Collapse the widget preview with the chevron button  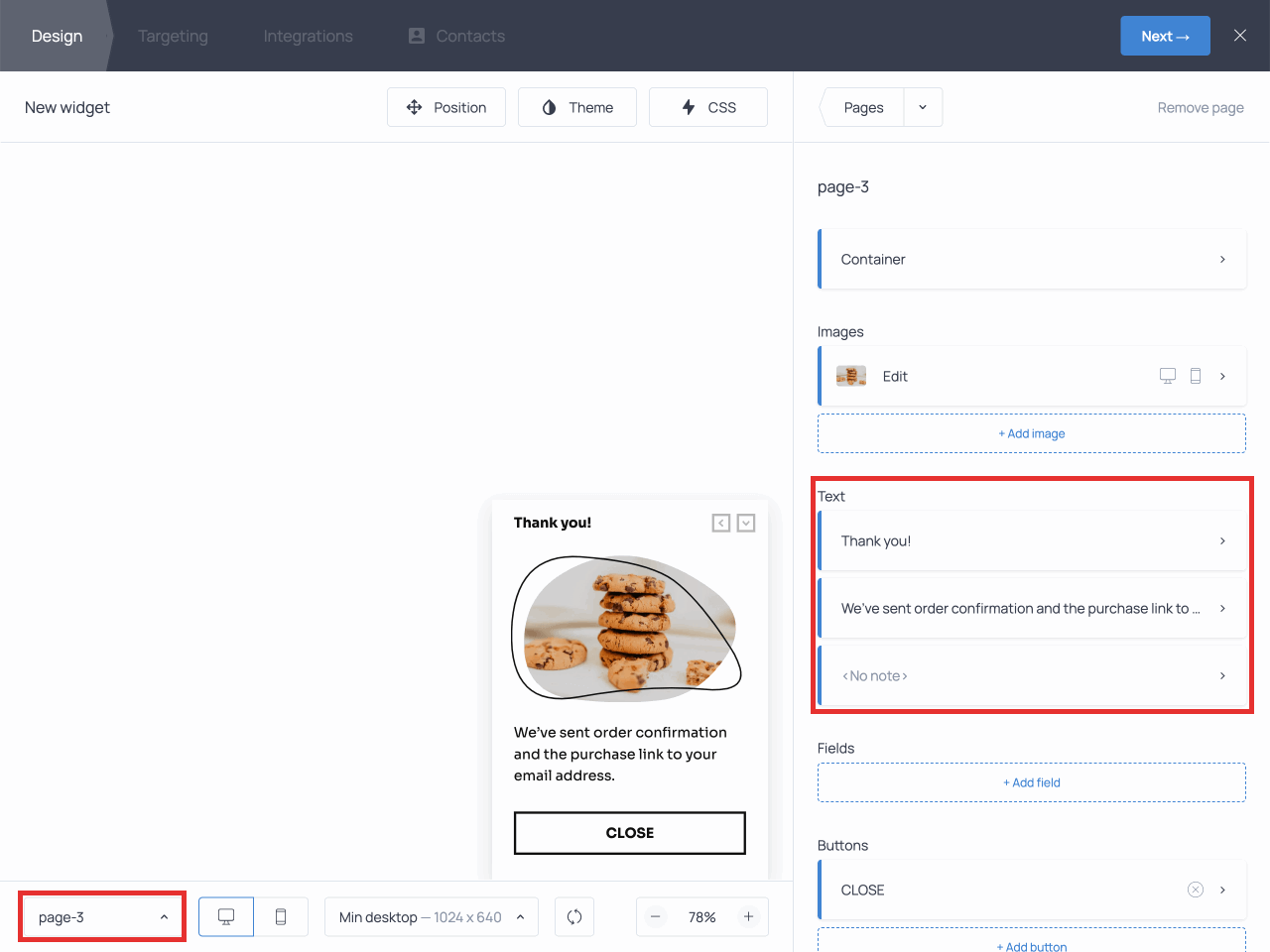745,523
